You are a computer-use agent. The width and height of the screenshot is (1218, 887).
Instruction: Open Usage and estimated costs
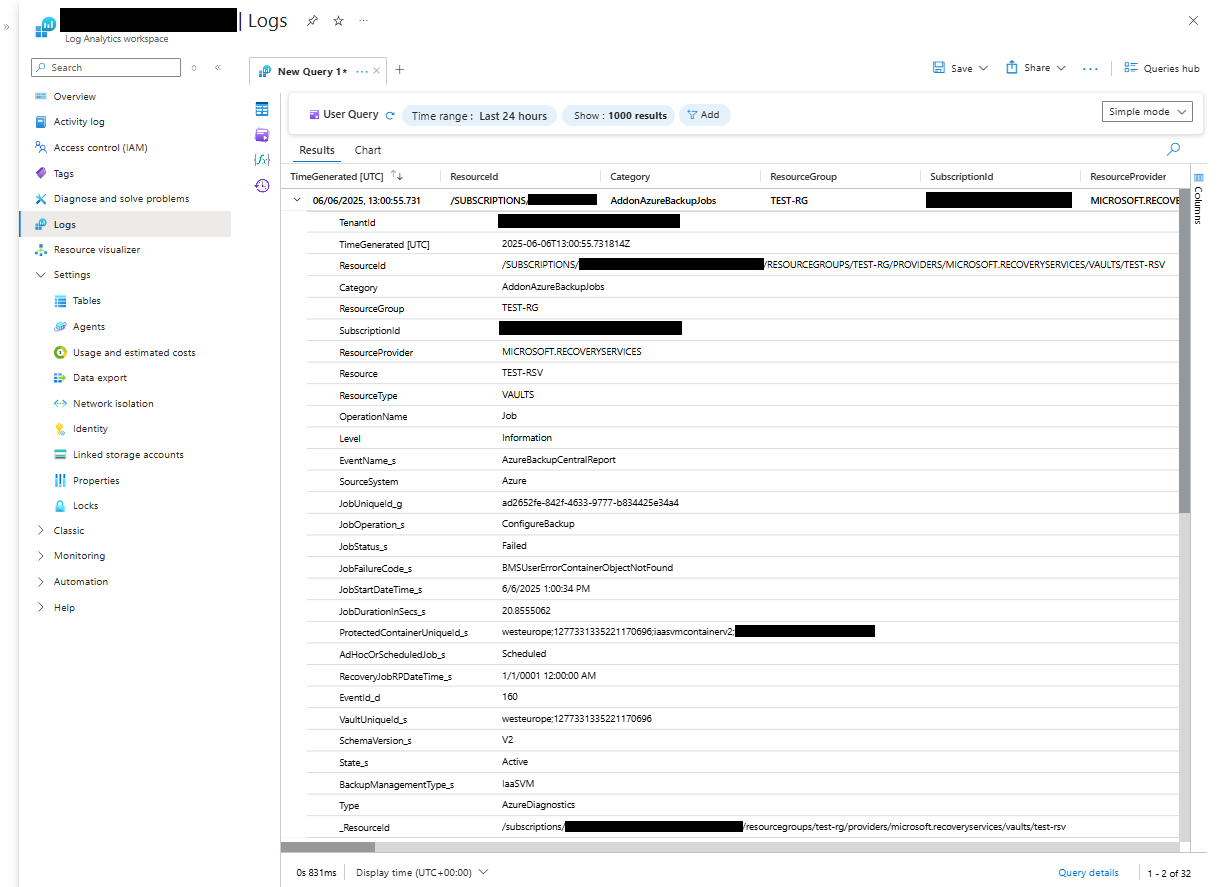point(134,353)
